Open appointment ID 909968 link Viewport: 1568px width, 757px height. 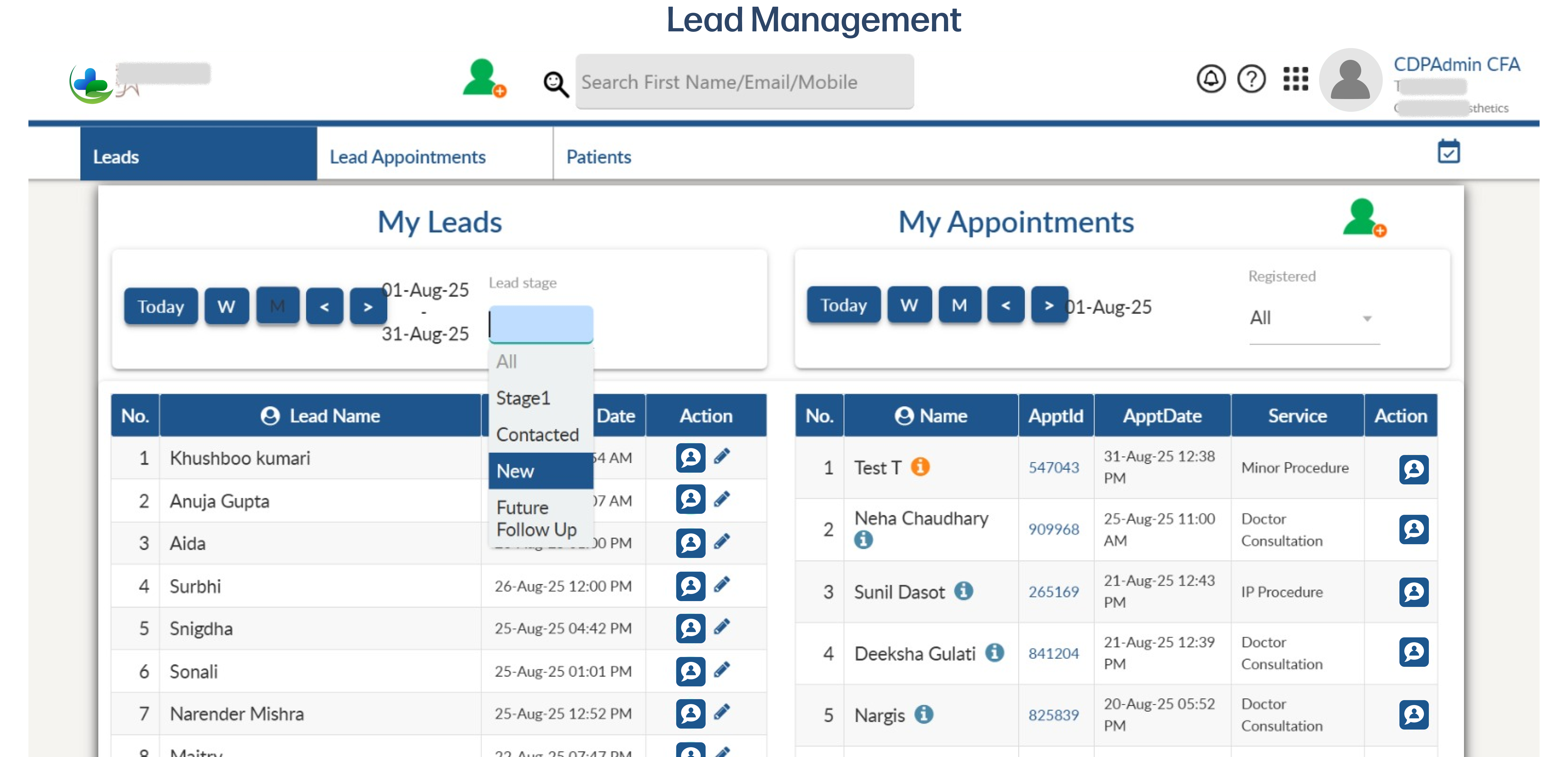(1054, 529)
